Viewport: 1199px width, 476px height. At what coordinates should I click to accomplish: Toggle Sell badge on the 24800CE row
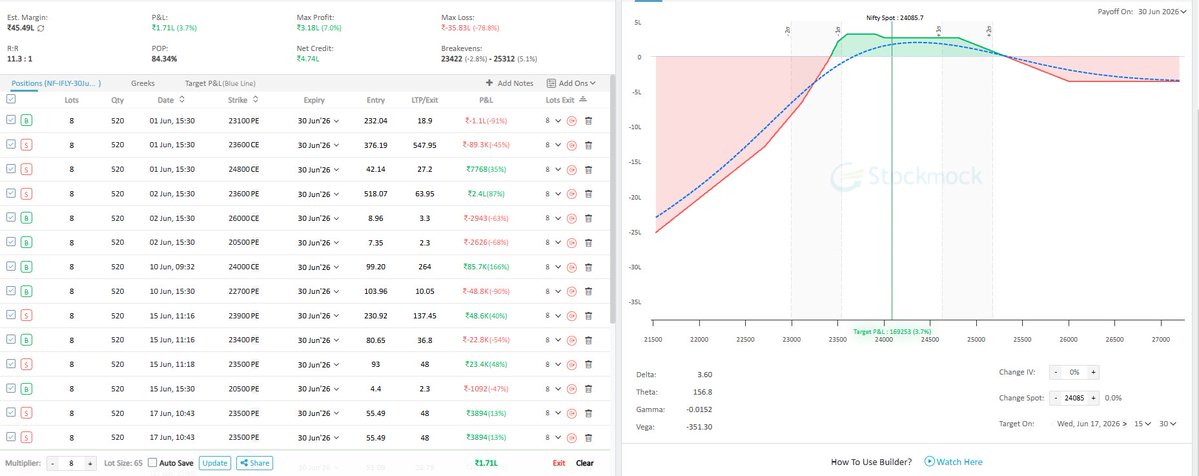click(26, 170)
